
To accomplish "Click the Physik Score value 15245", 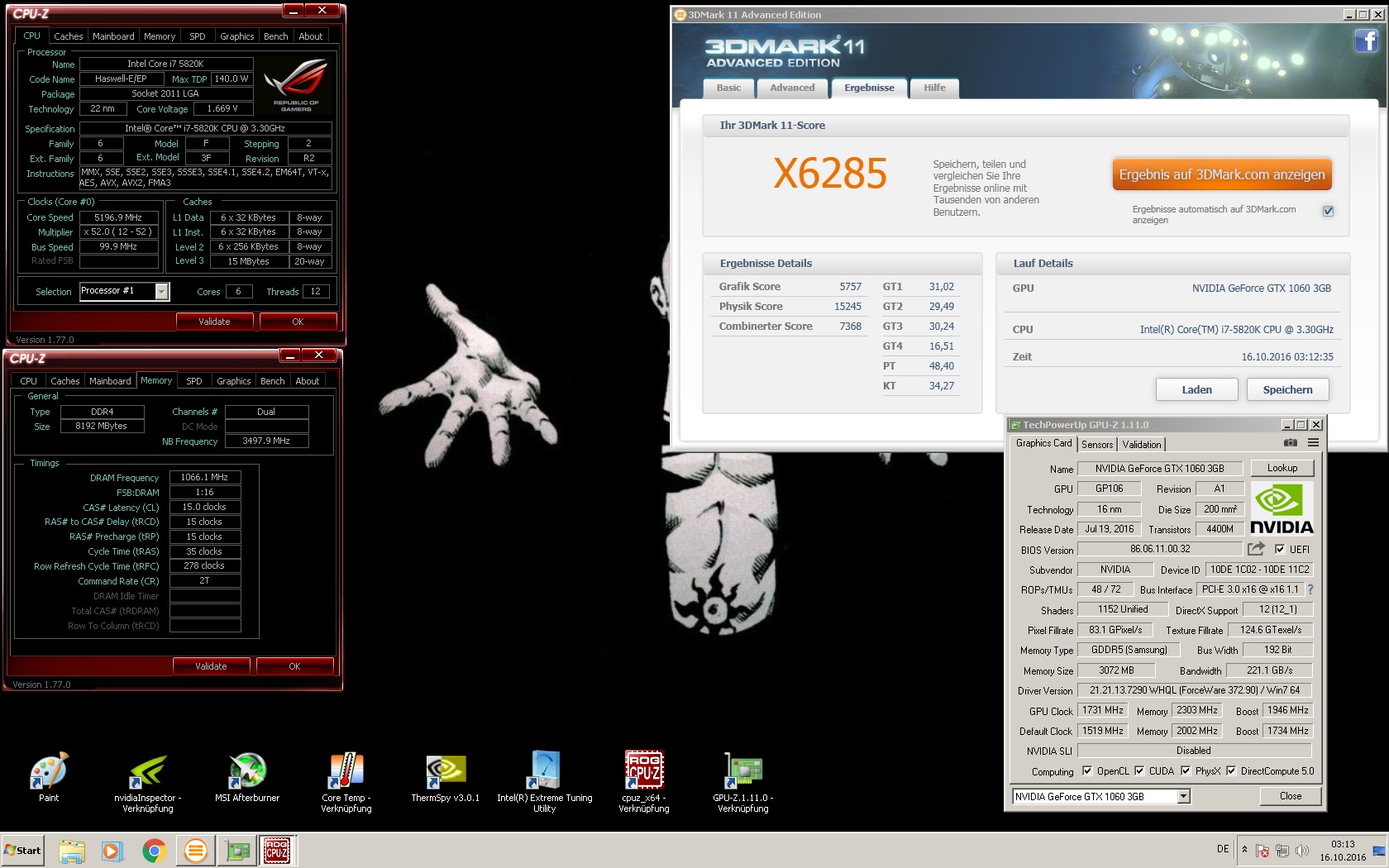I will 847,307.
